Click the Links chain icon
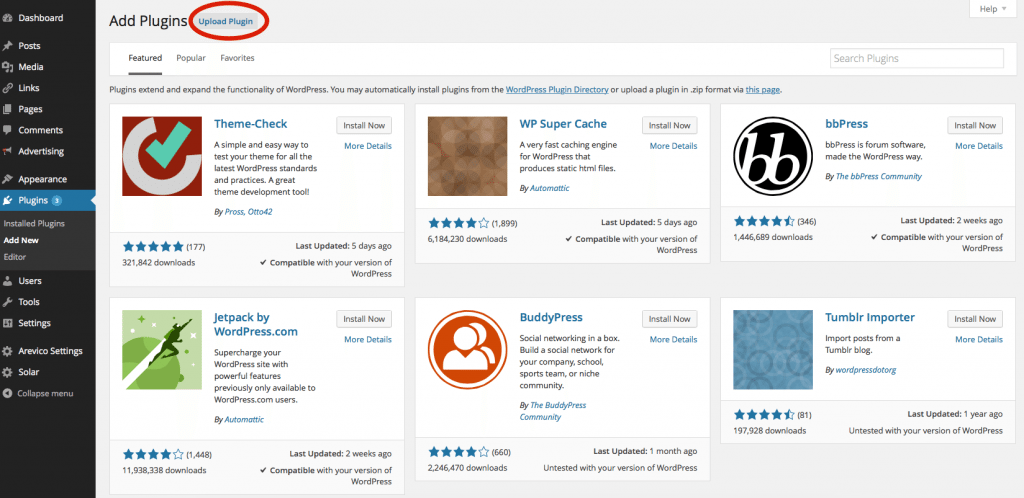 pos(8,88)
